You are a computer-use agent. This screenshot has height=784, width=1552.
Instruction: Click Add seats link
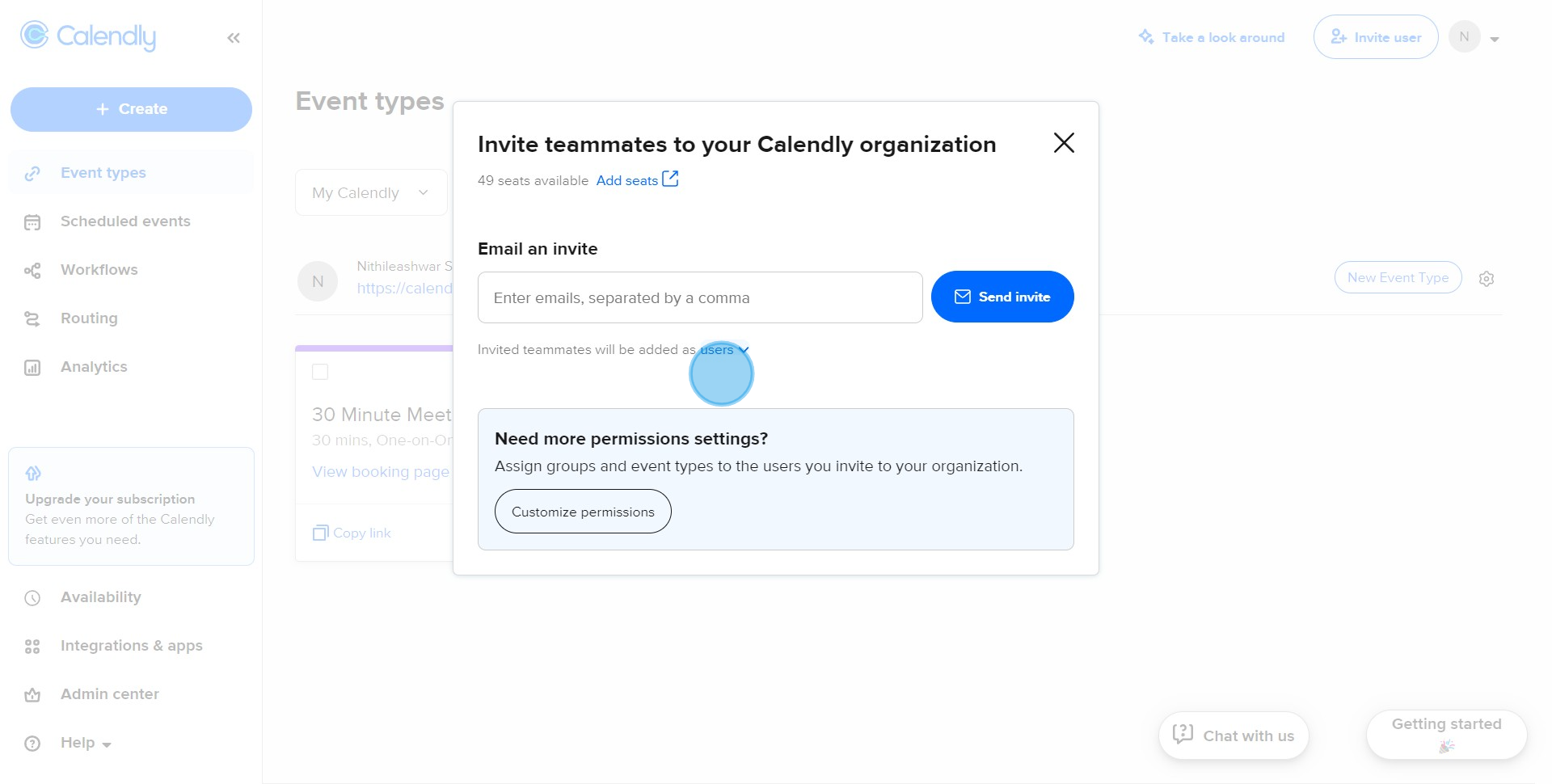(x=627, y=181)
